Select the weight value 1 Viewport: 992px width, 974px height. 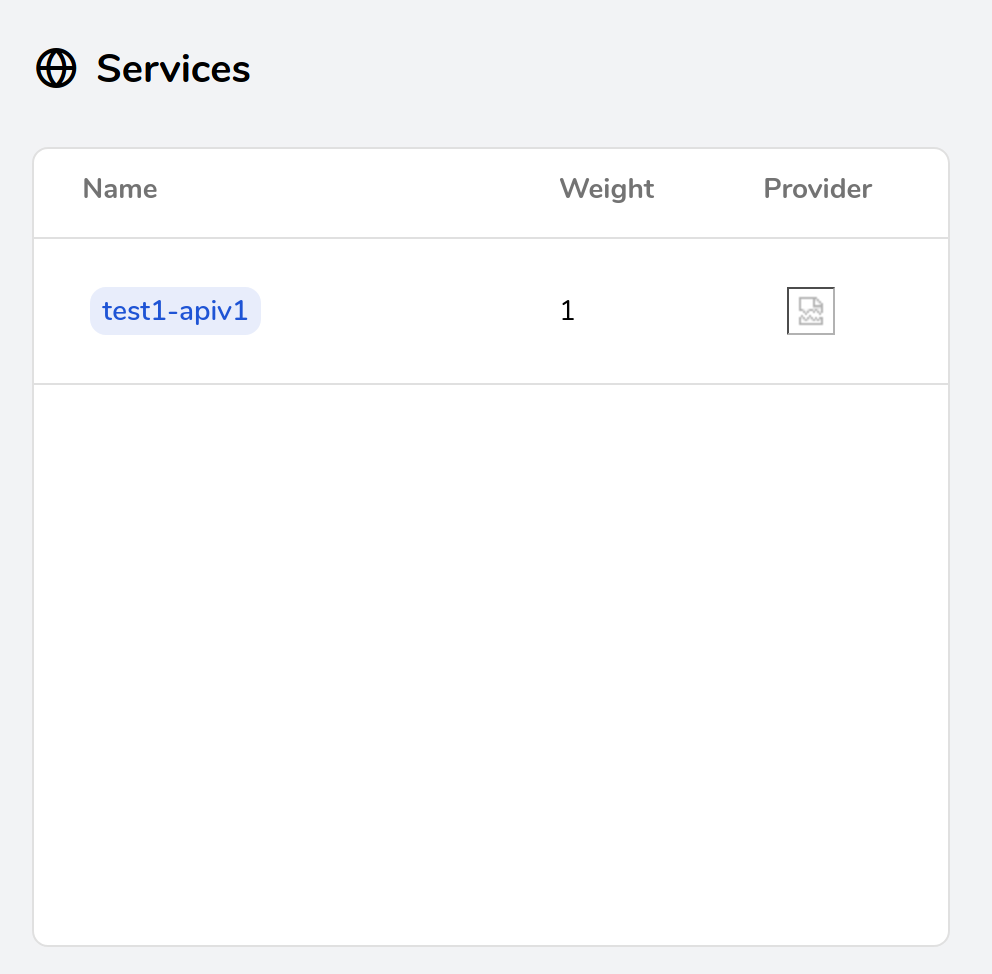tap(567, 310)
